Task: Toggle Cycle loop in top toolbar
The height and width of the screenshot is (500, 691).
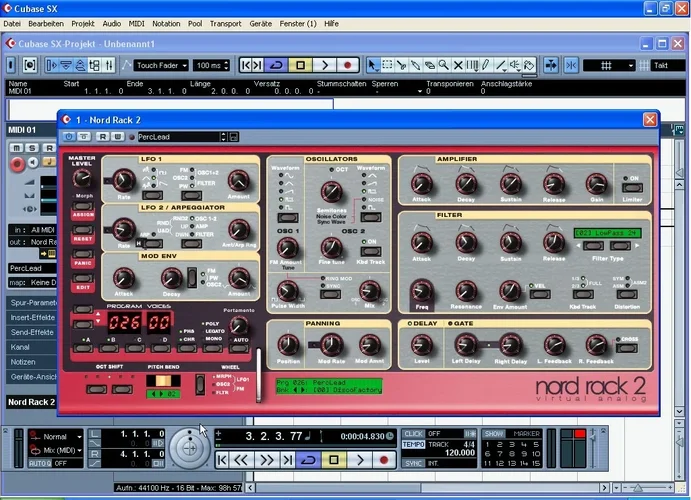Action: pos(276,65)
